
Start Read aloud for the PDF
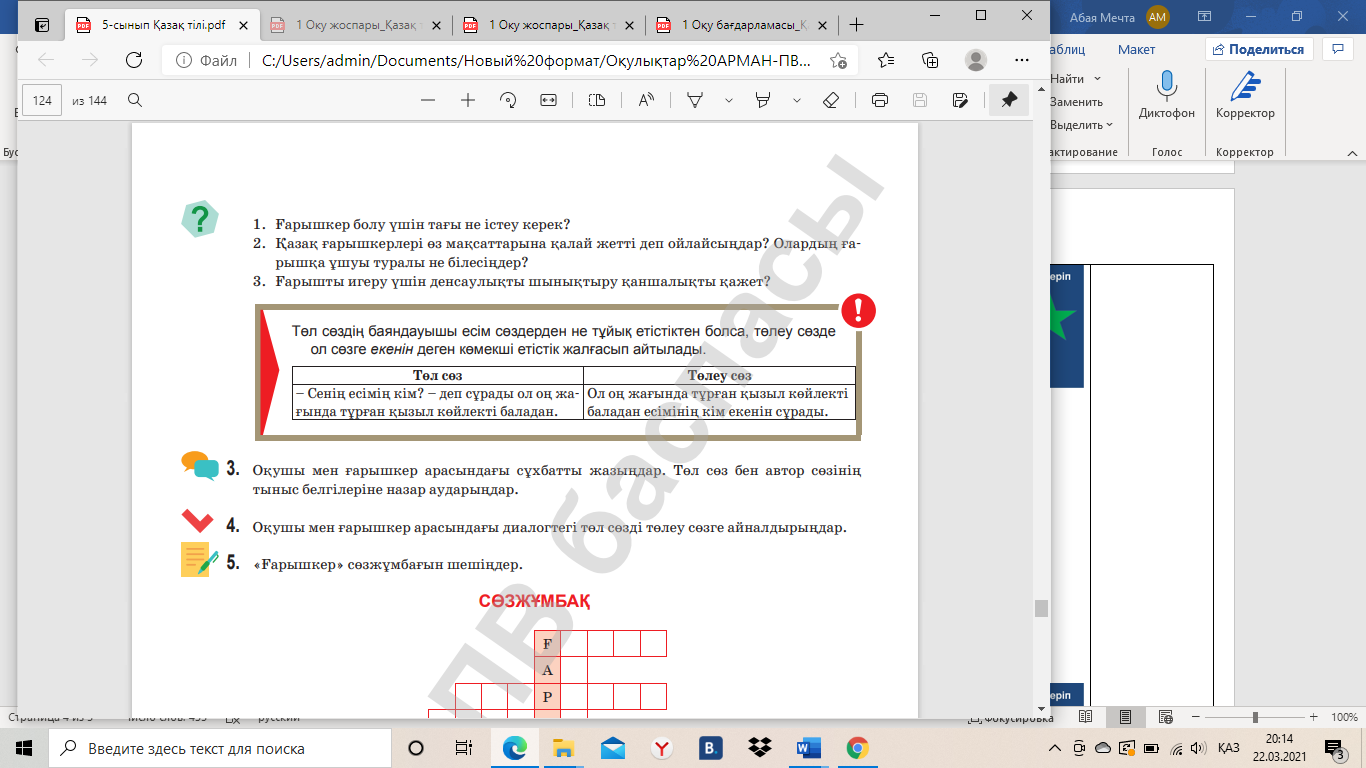[x=646, y=100]
